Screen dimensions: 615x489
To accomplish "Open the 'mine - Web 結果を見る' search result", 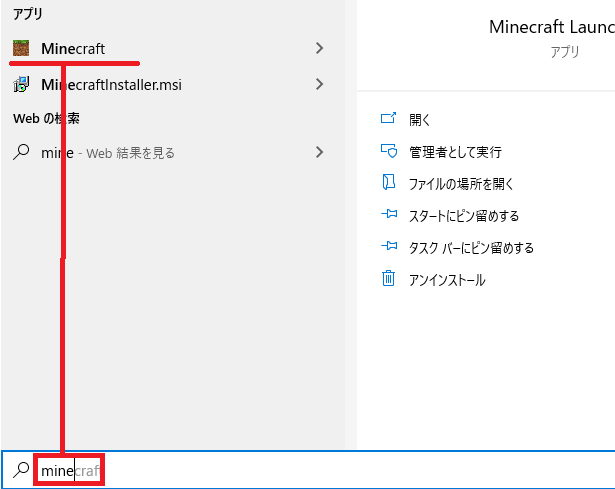I will pyautogui.click(x=173, y=153).
